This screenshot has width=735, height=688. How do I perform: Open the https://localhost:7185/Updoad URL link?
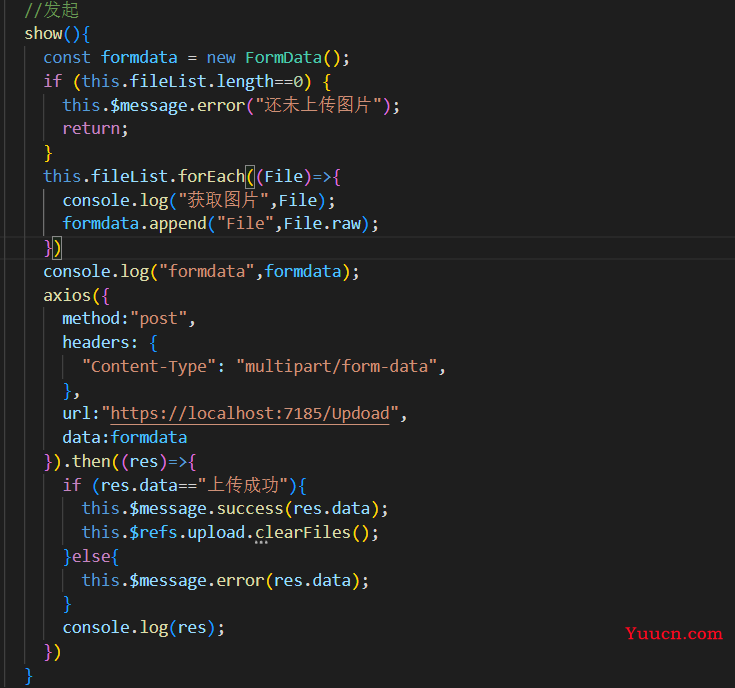pyautogui.click(x=250, y=413)
